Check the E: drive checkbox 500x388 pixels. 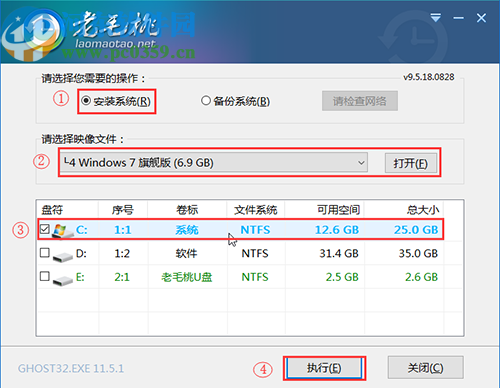45,276
